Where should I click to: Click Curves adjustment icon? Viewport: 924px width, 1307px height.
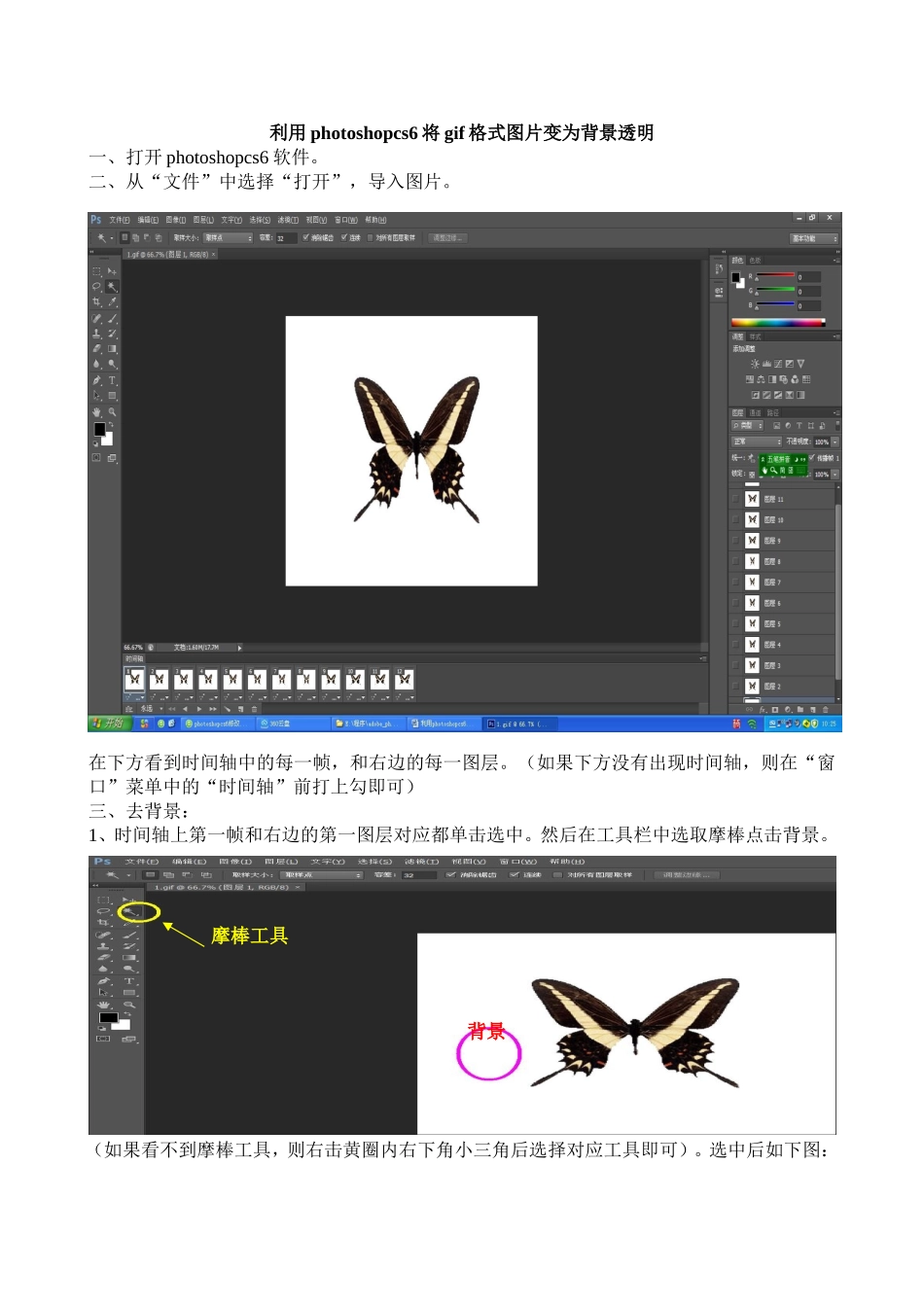778,364
